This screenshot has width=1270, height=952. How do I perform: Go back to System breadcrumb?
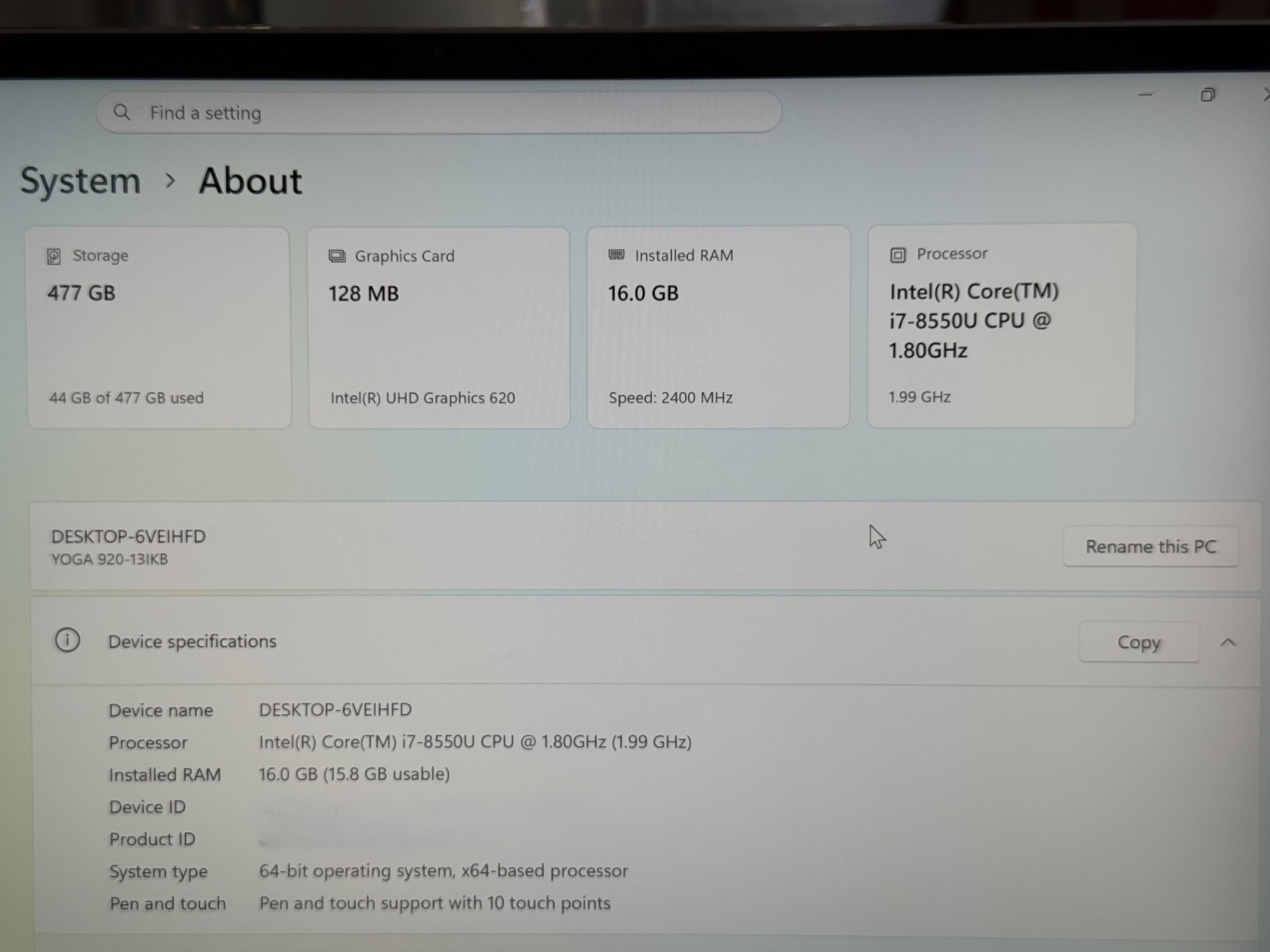click(81, 181)
